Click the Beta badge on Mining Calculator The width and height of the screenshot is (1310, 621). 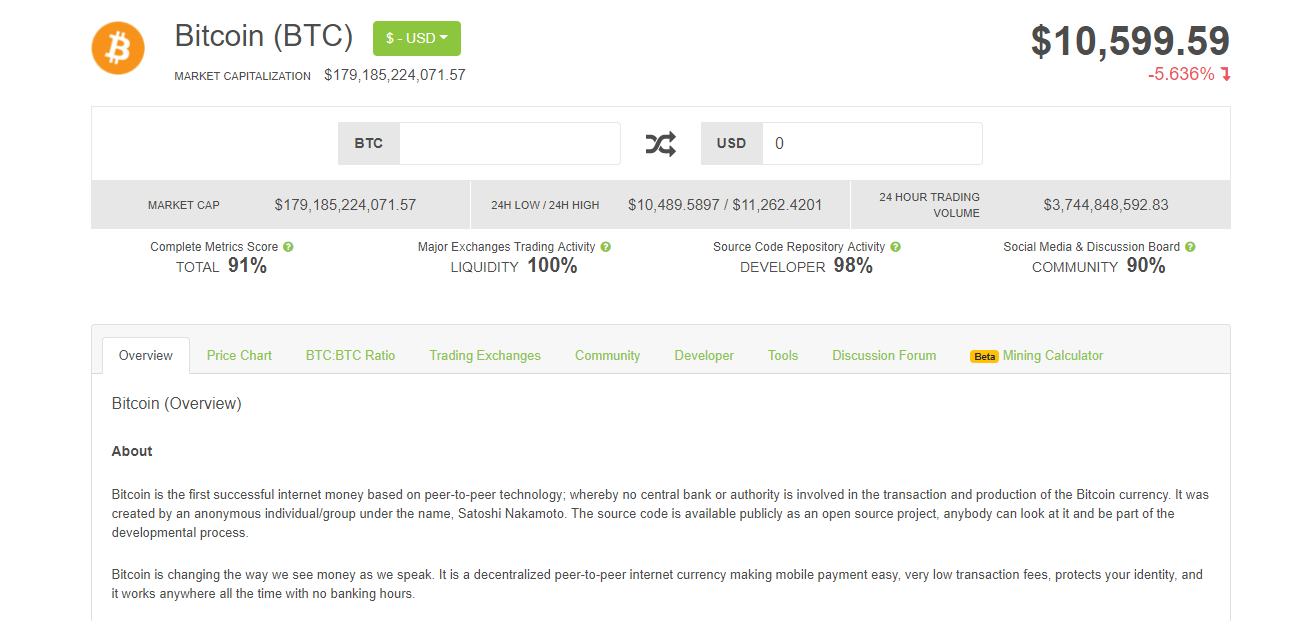984,356
